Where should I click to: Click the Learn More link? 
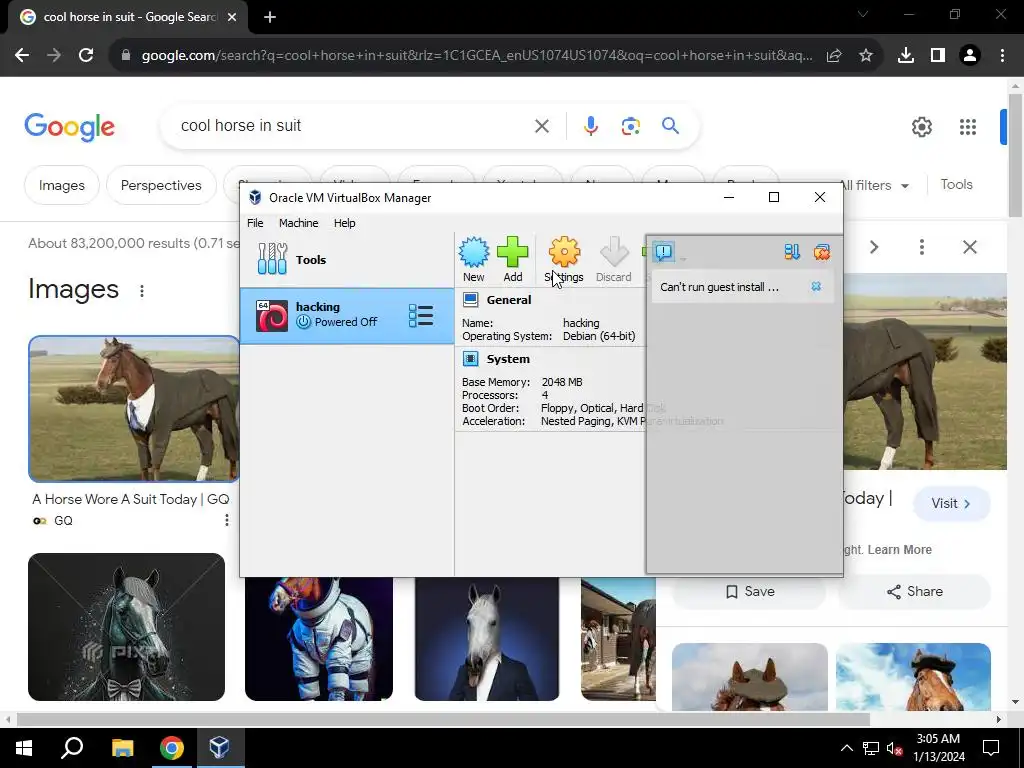899,550
